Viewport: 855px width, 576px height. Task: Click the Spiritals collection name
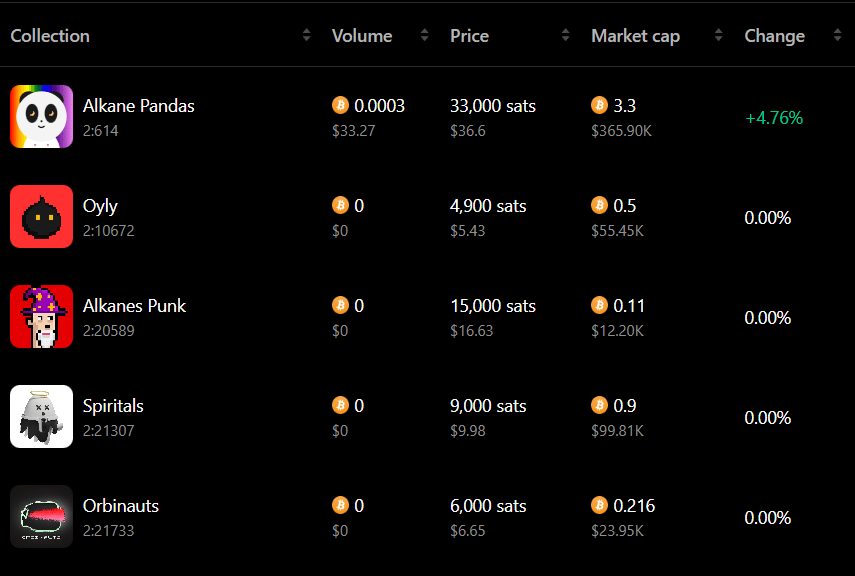pos(113,406)
